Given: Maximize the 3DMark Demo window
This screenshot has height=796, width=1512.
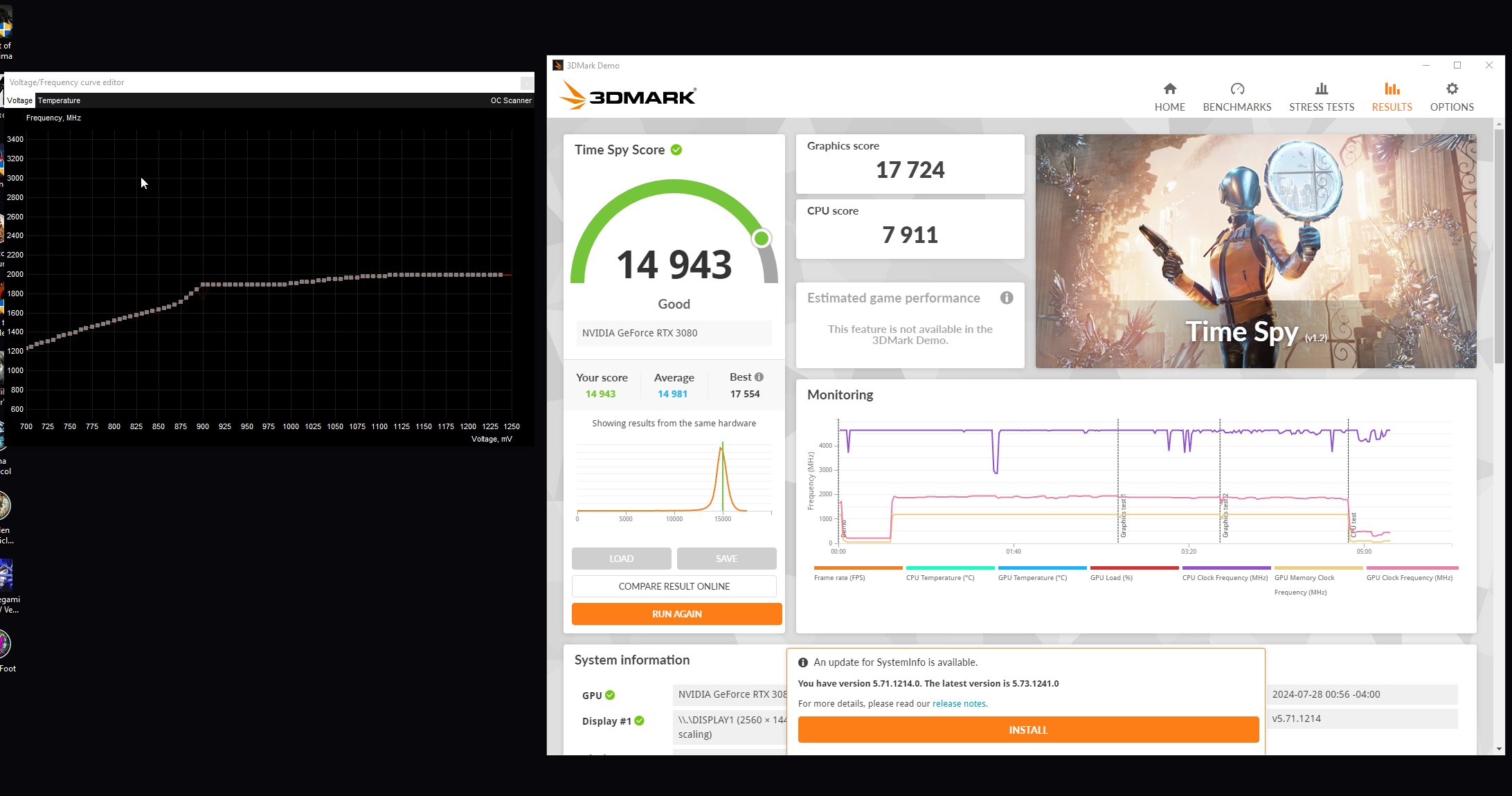Looking at the screenshot, I should pos(1457,65).
